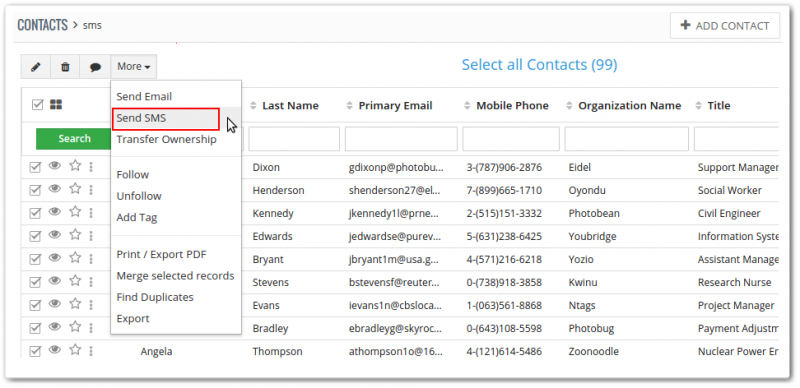800x388 pixels.
Task: Sort by Last Name column
Action: pos(290,106)
